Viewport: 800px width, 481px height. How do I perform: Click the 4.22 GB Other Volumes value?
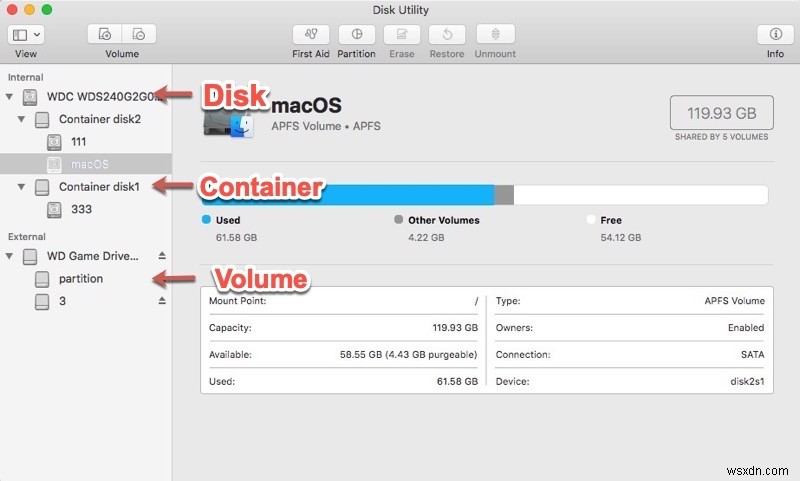click(x=426, y=237)
